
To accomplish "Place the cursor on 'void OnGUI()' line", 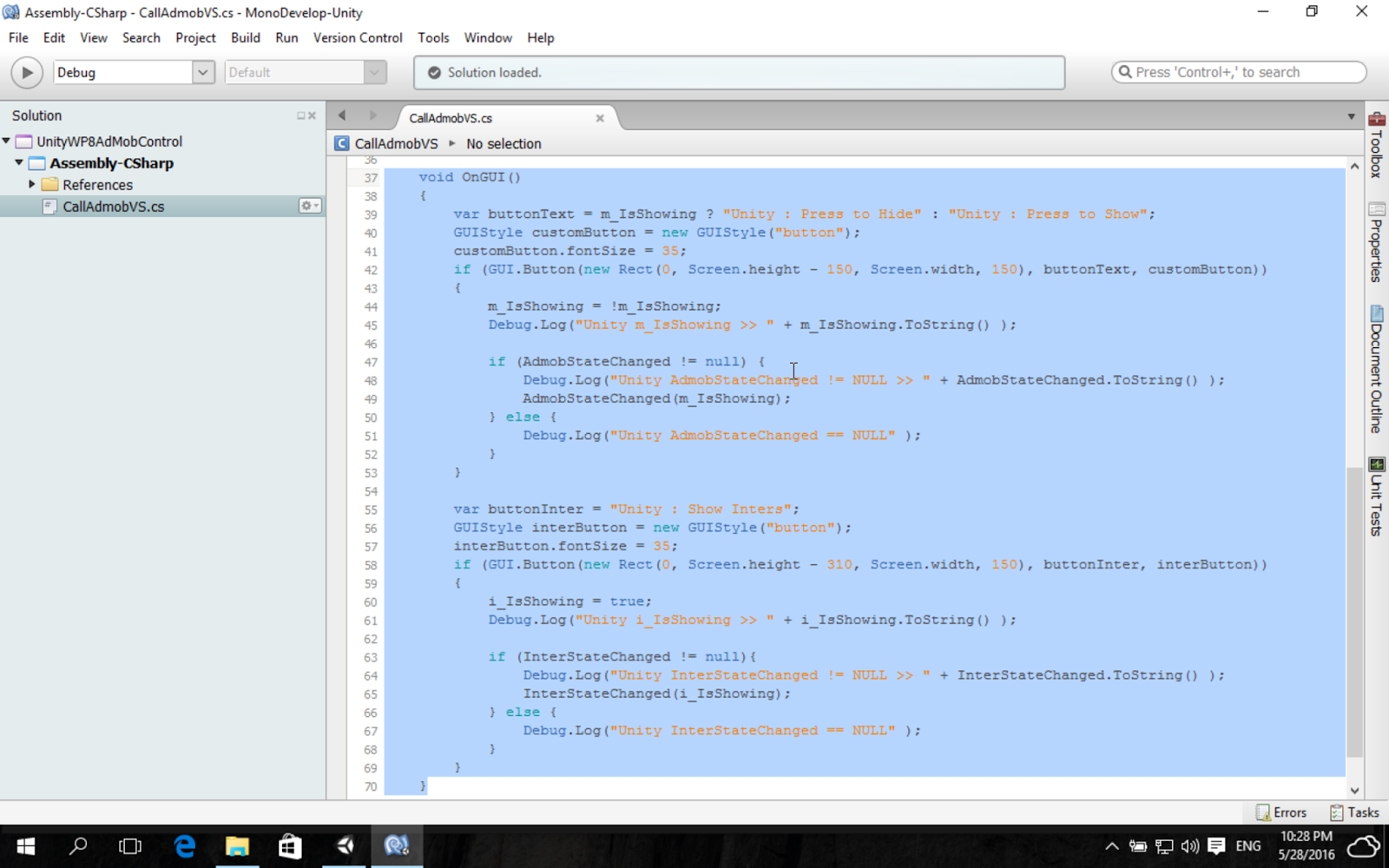I will point(470,177).
